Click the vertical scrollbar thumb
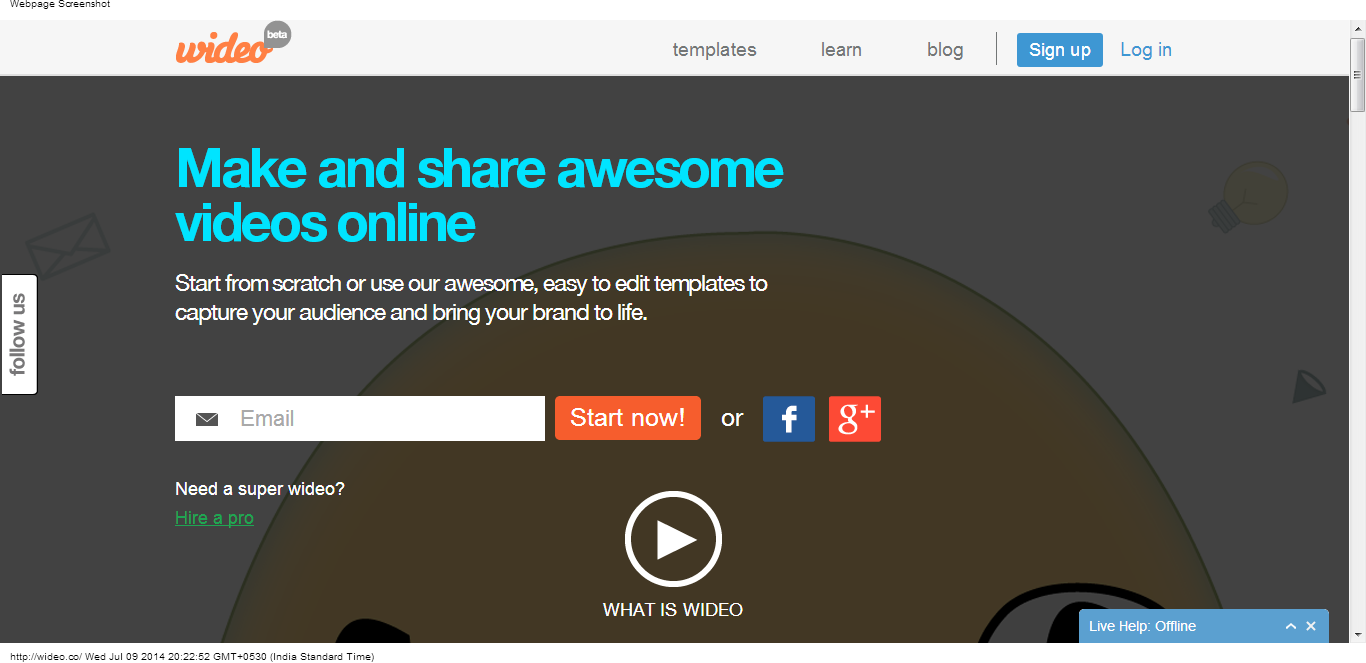The width and height of the screenshot is (1366, 663). coord(1357,75)
